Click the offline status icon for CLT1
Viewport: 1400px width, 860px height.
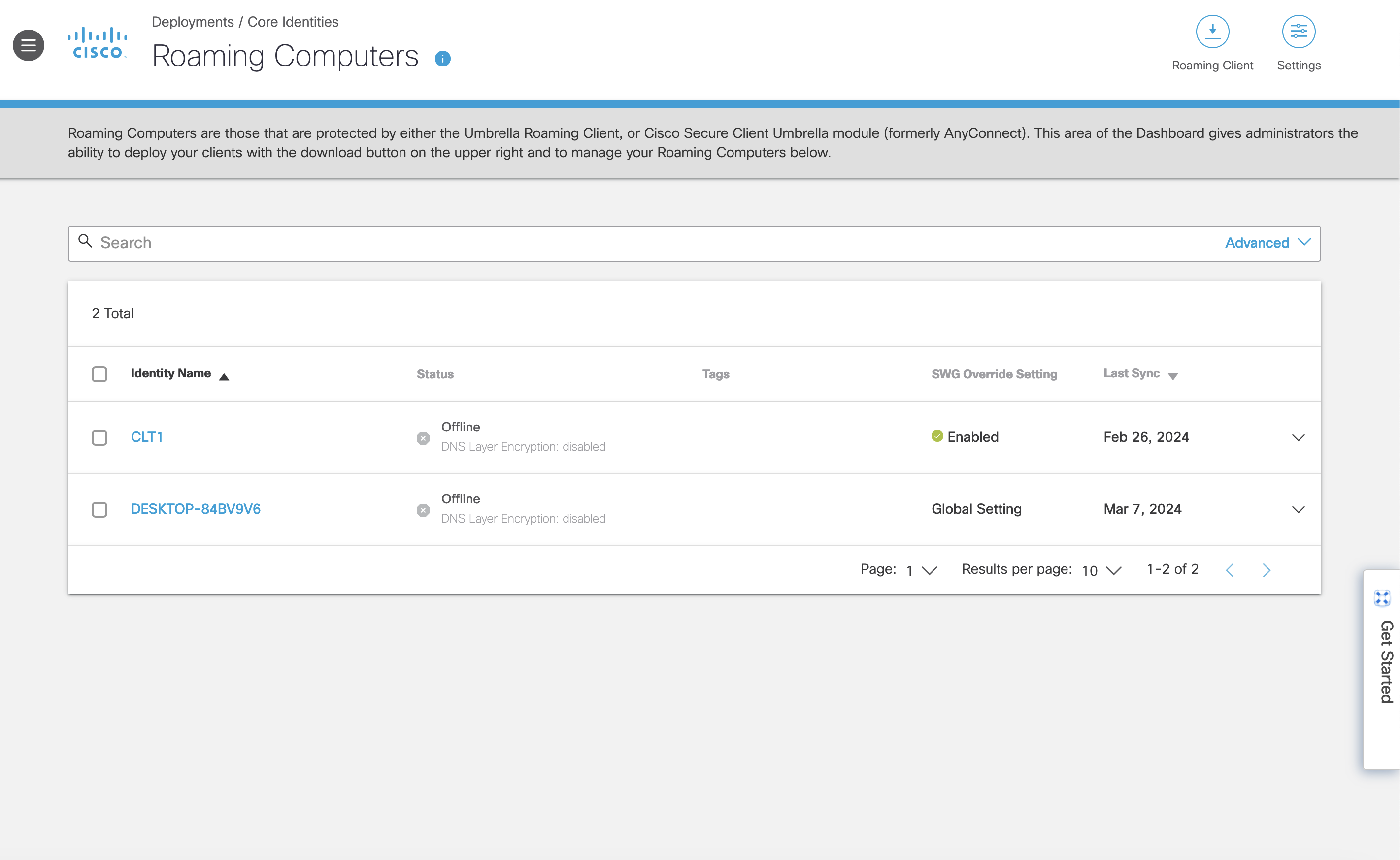point(423,438)
